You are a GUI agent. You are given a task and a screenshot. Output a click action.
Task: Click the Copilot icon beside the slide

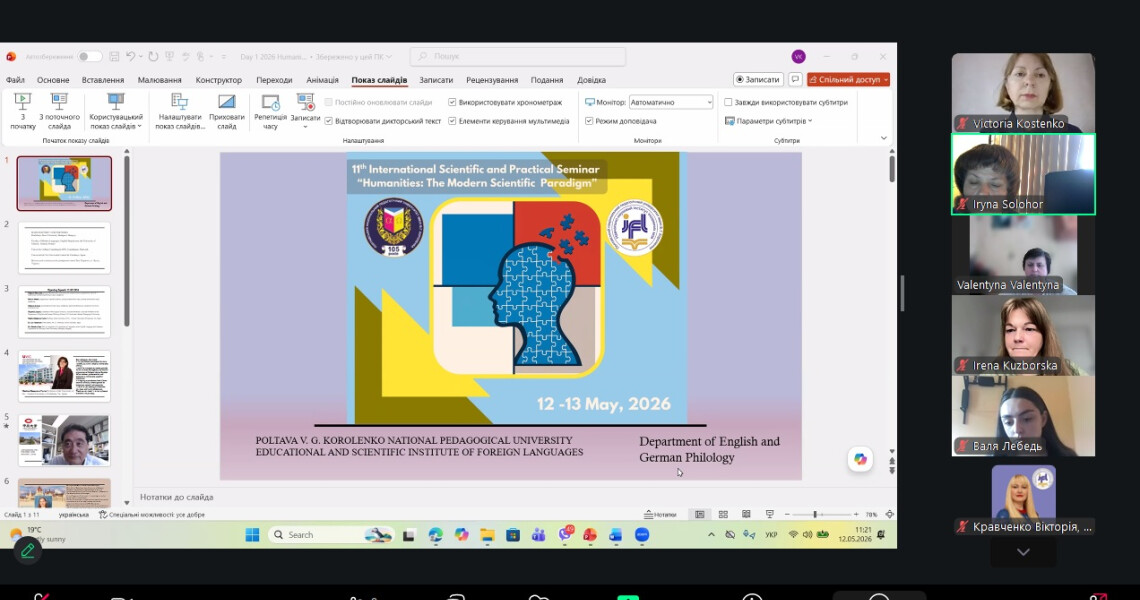pyautogui.click(x=860, y=459)
